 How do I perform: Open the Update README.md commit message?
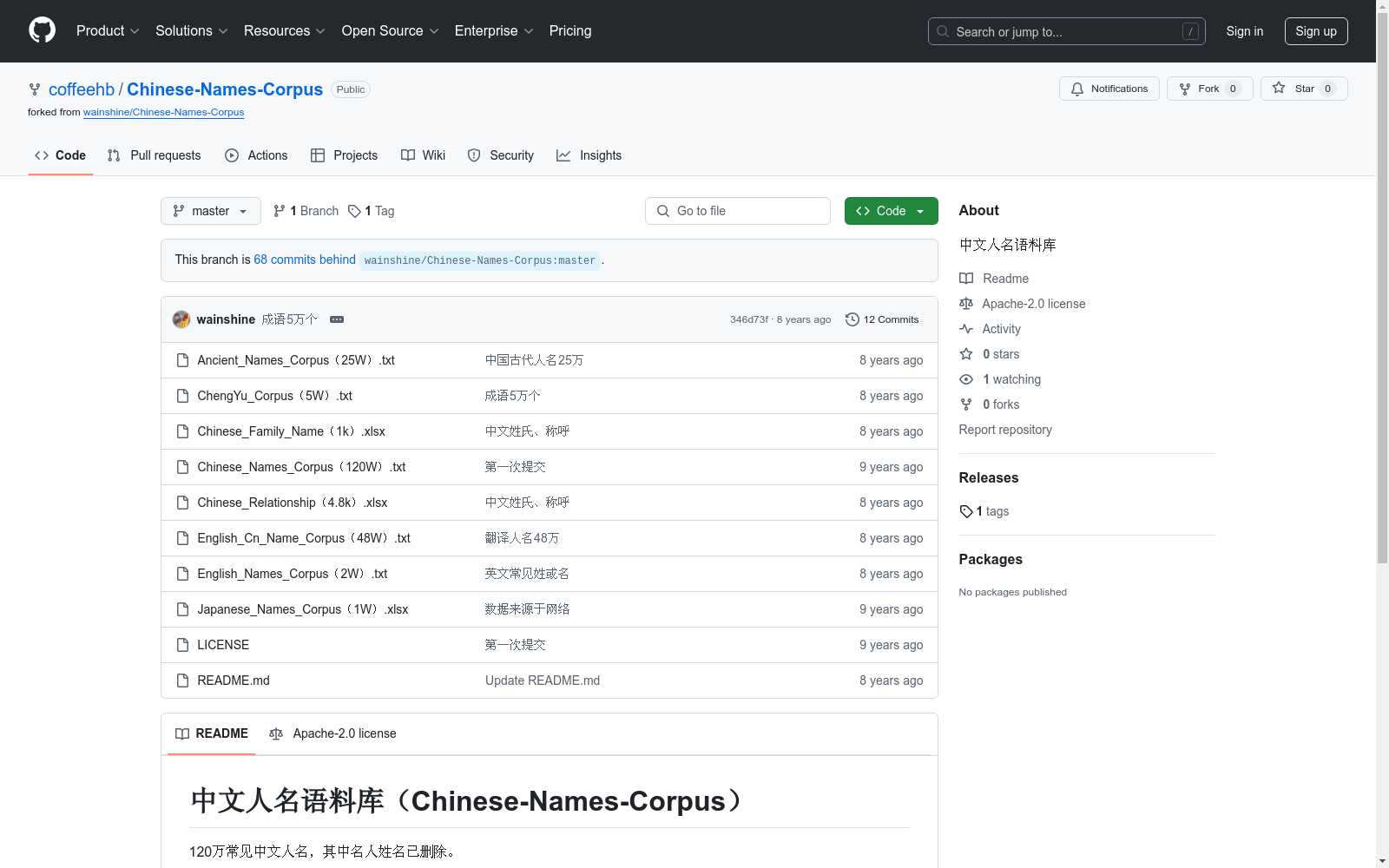coord(543,681)
